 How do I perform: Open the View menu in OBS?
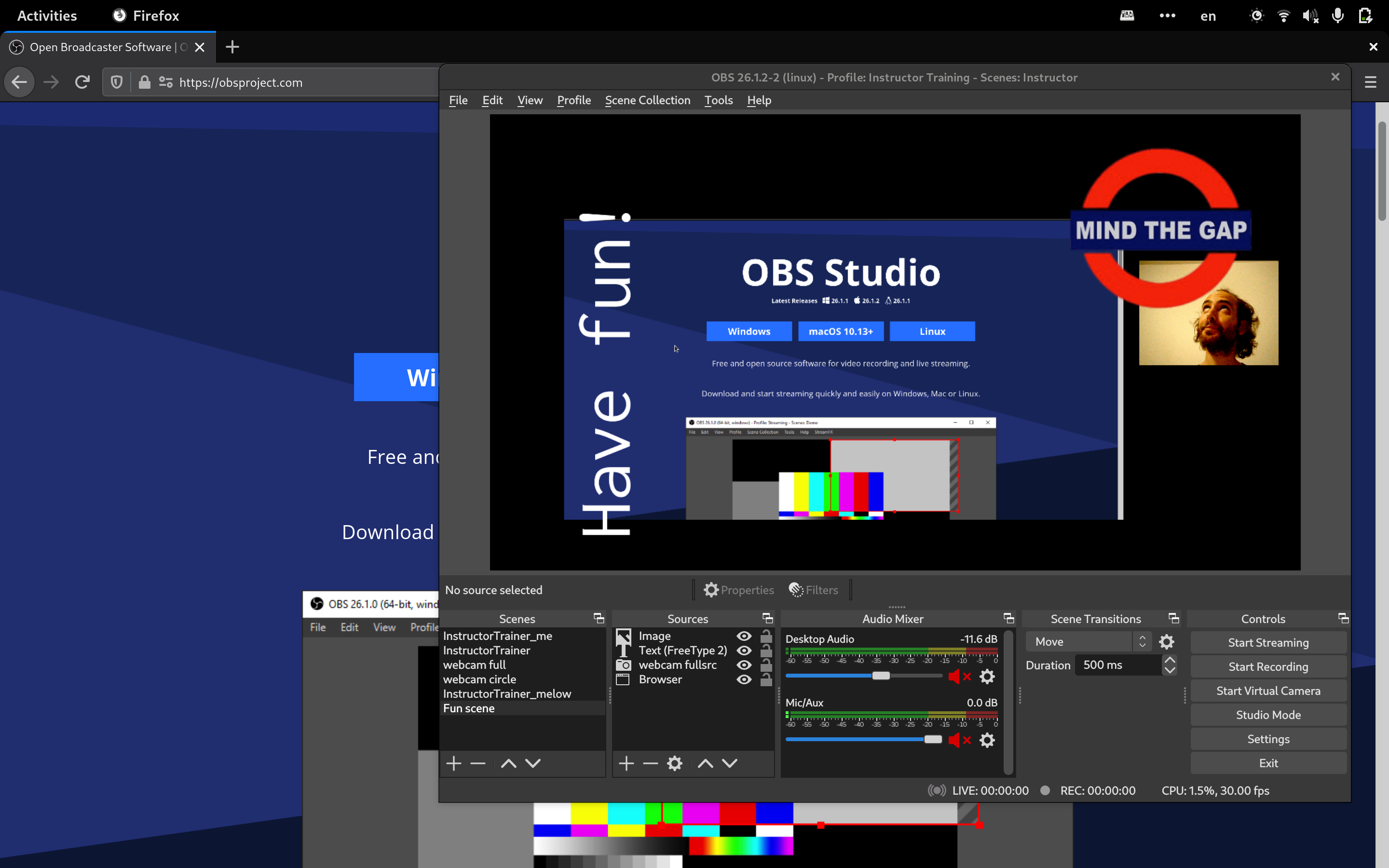pos(529,100)
